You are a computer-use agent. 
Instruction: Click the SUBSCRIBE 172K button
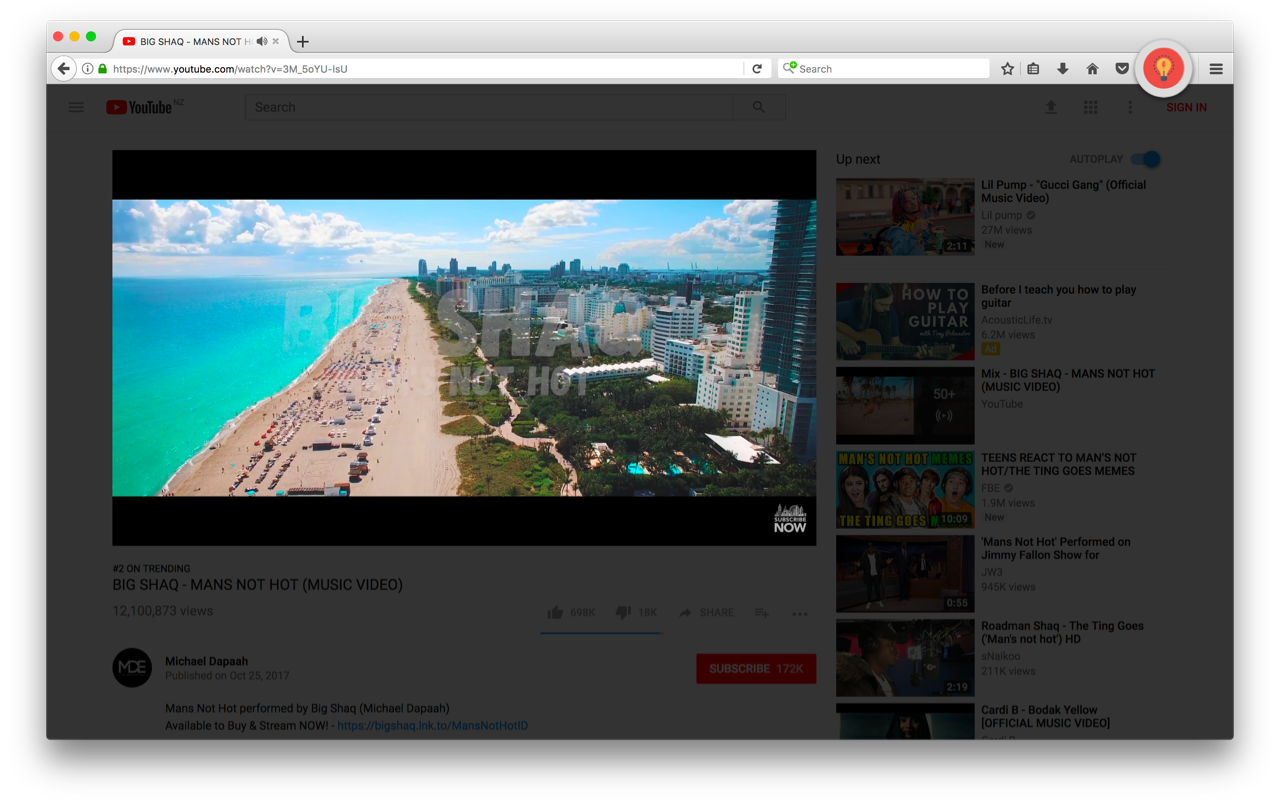pos(756,668)
